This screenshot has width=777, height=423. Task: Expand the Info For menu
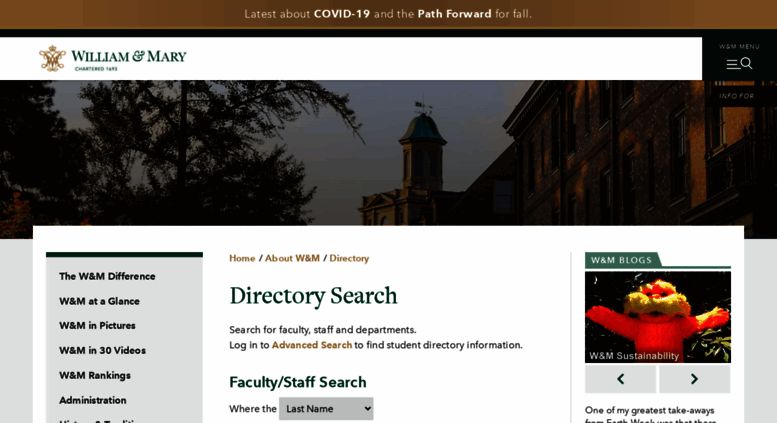tap(736, 96)
